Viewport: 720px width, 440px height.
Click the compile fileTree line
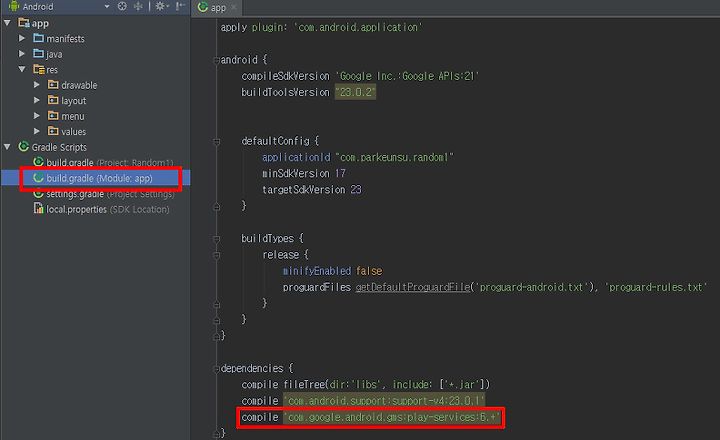point(366,385)
